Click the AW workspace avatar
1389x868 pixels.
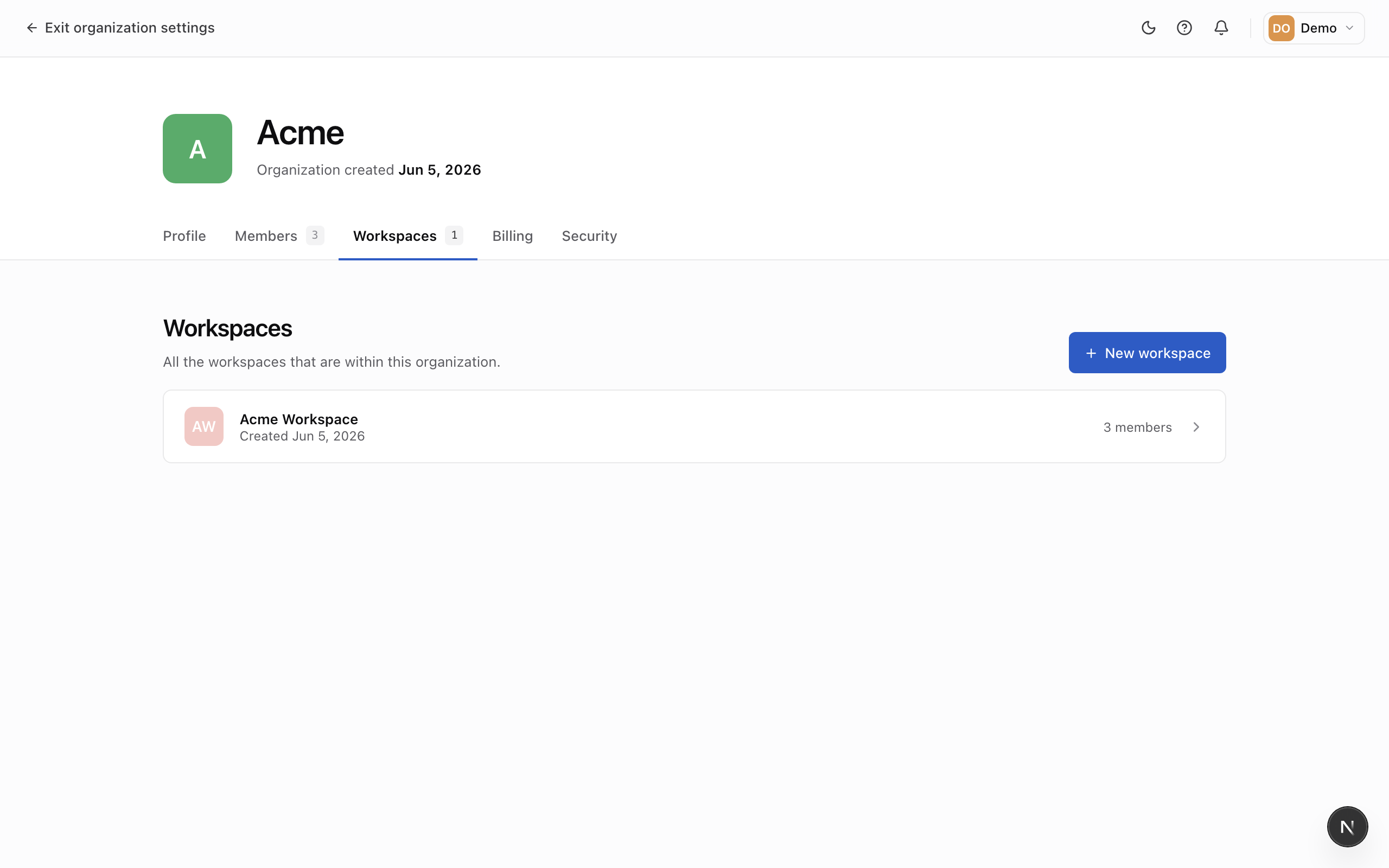click(x=204, y=426)
